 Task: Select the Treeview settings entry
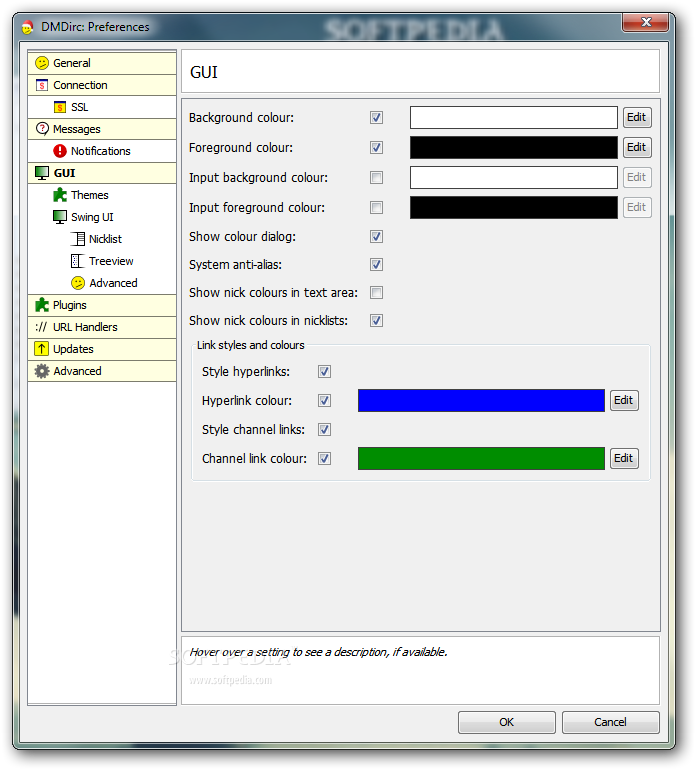(102, 261)
